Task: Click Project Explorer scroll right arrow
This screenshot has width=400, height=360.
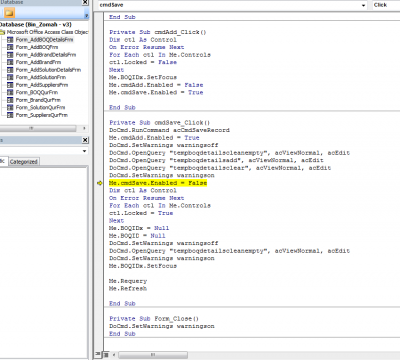Action: point(84,128)
